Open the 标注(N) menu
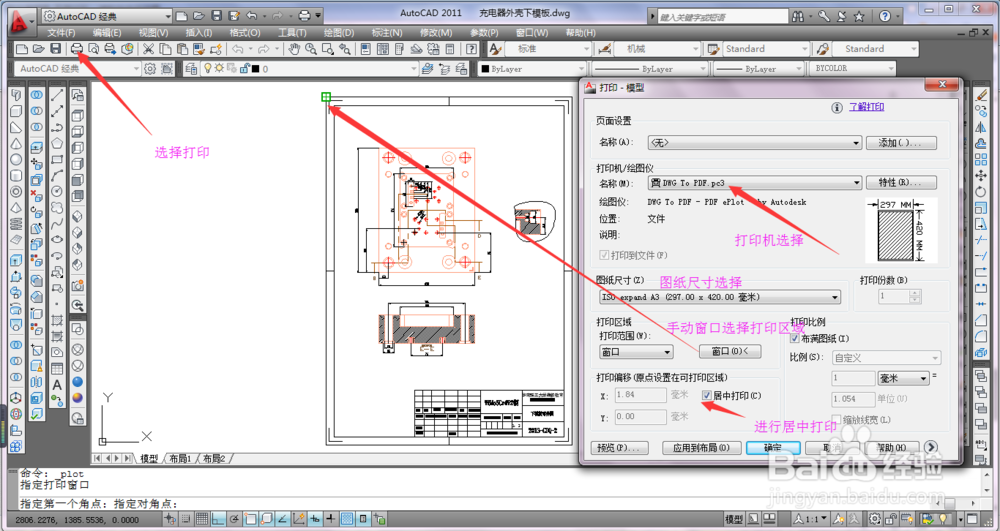This screenshot has height=531, width=1000. point(386,33)
